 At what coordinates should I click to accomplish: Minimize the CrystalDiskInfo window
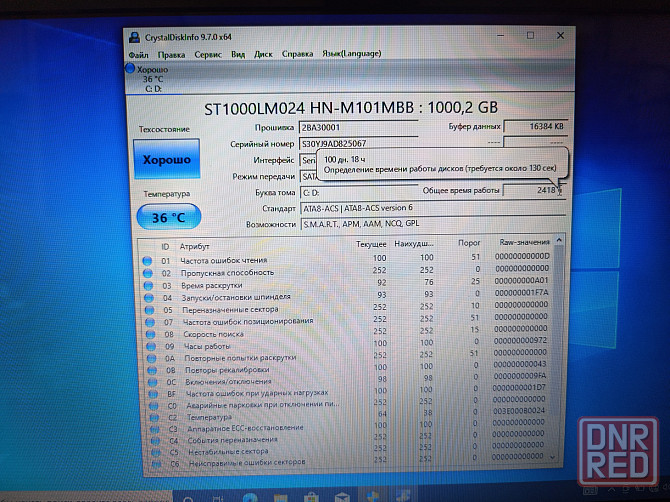click(501, 36)
